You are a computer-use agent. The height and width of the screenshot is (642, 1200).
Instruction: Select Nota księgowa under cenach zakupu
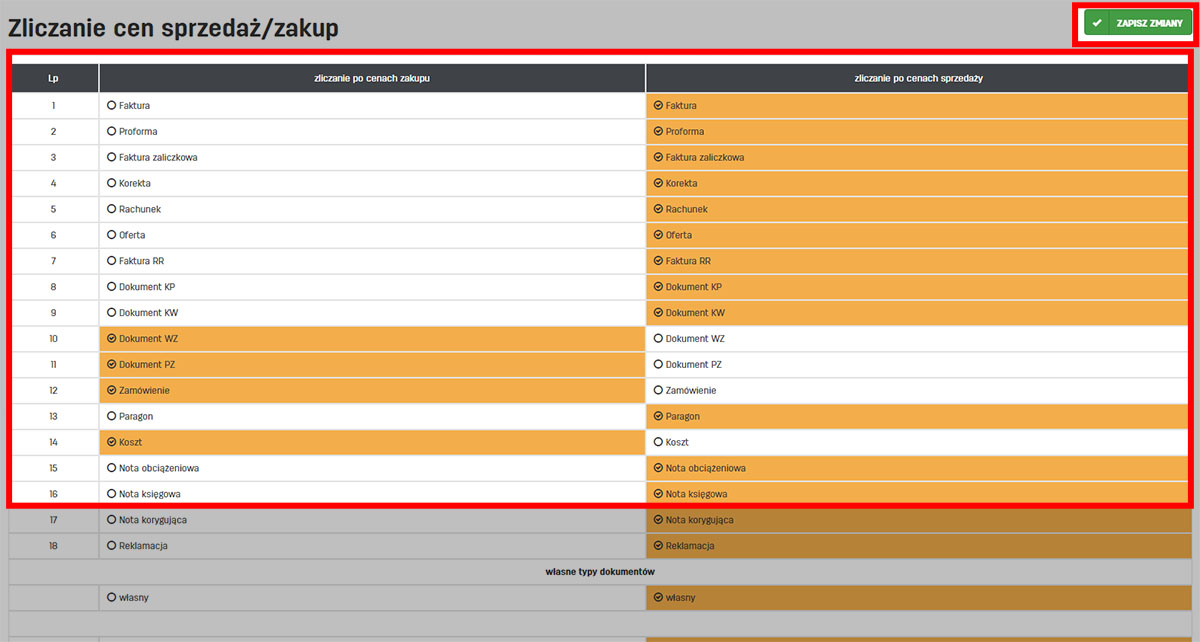coord(112,494)
